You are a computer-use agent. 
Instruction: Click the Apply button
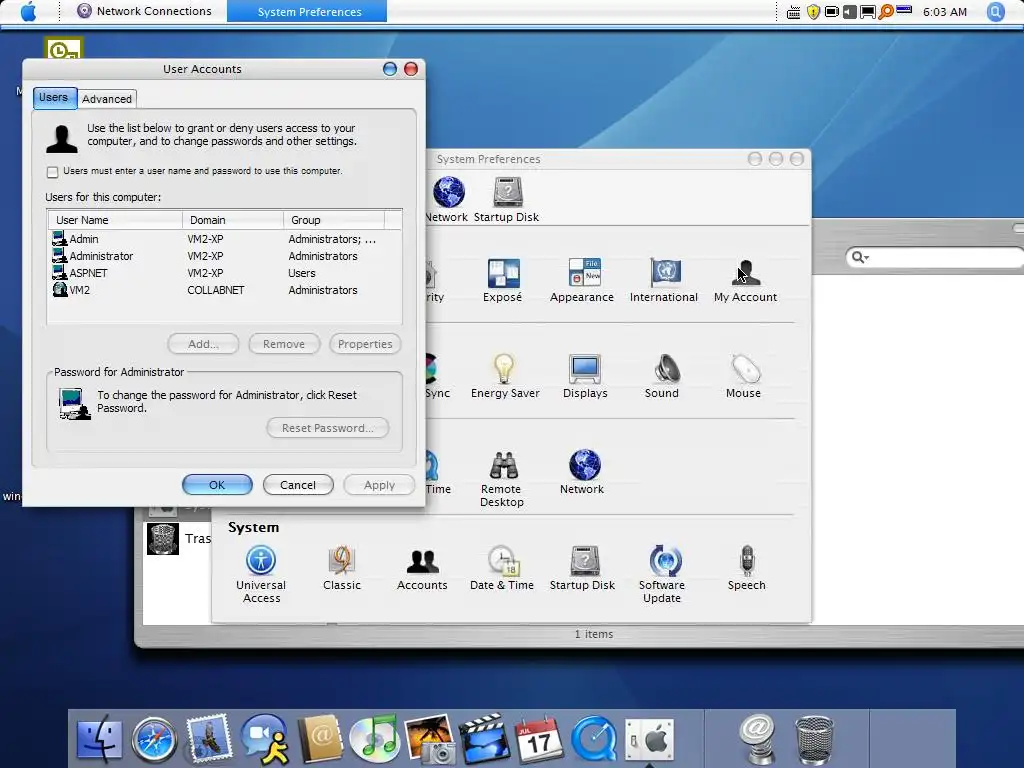pyautogui.click(x=379, y=485)
